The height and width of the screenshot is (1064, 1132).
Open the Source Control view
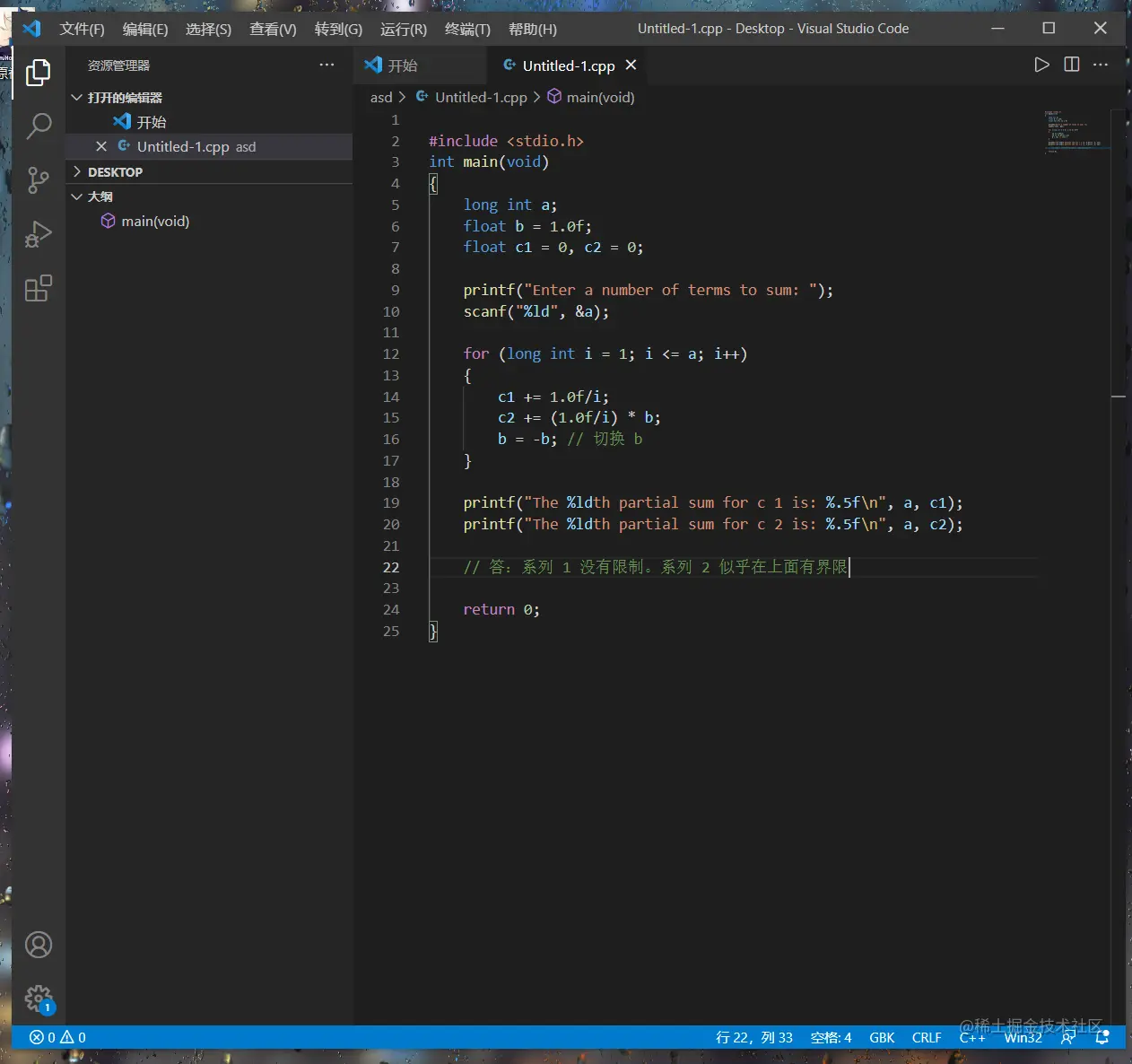click(x=38, y=180)
